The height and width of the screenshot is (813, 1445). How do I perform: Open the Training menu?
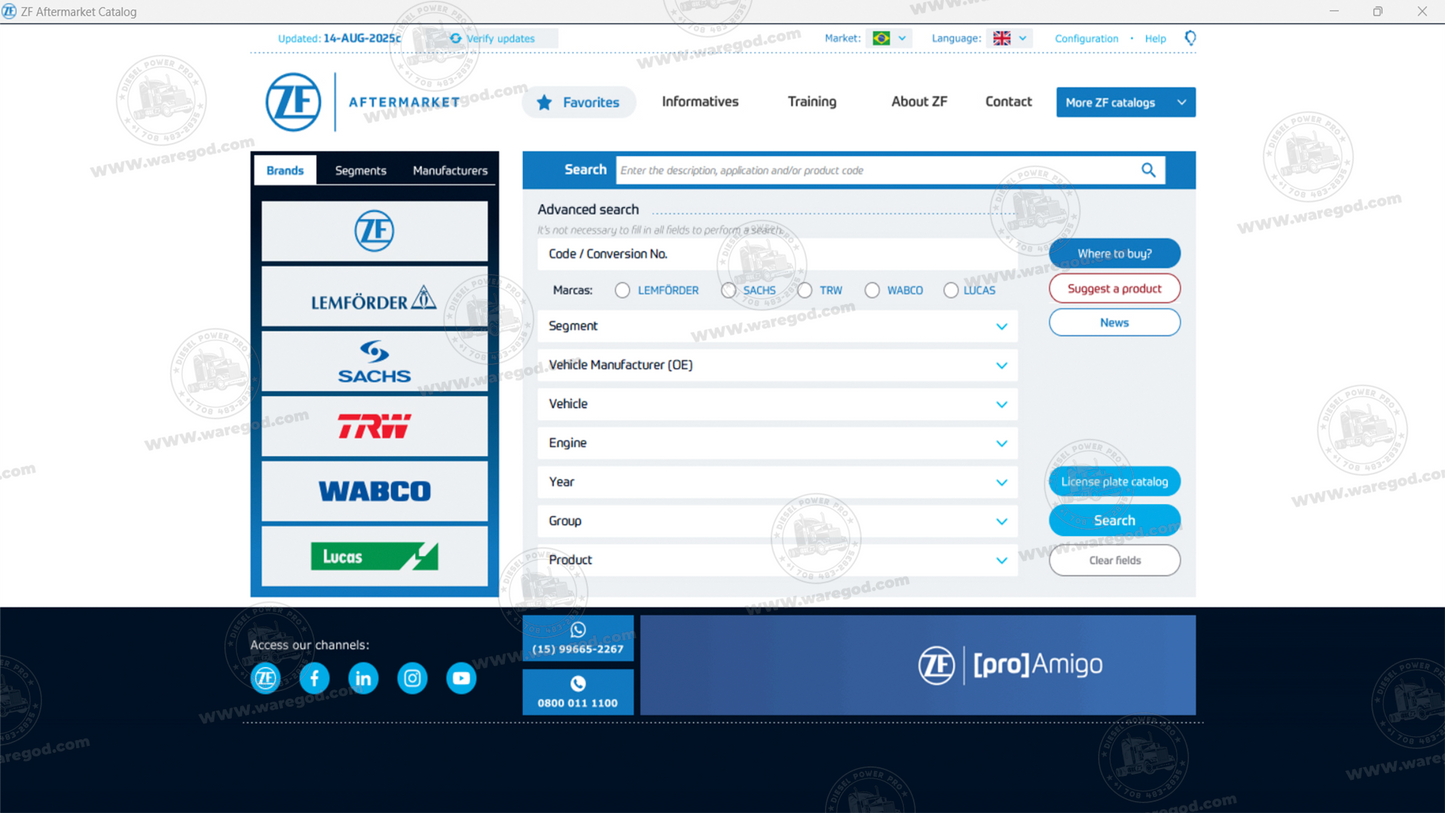point(812,102)
